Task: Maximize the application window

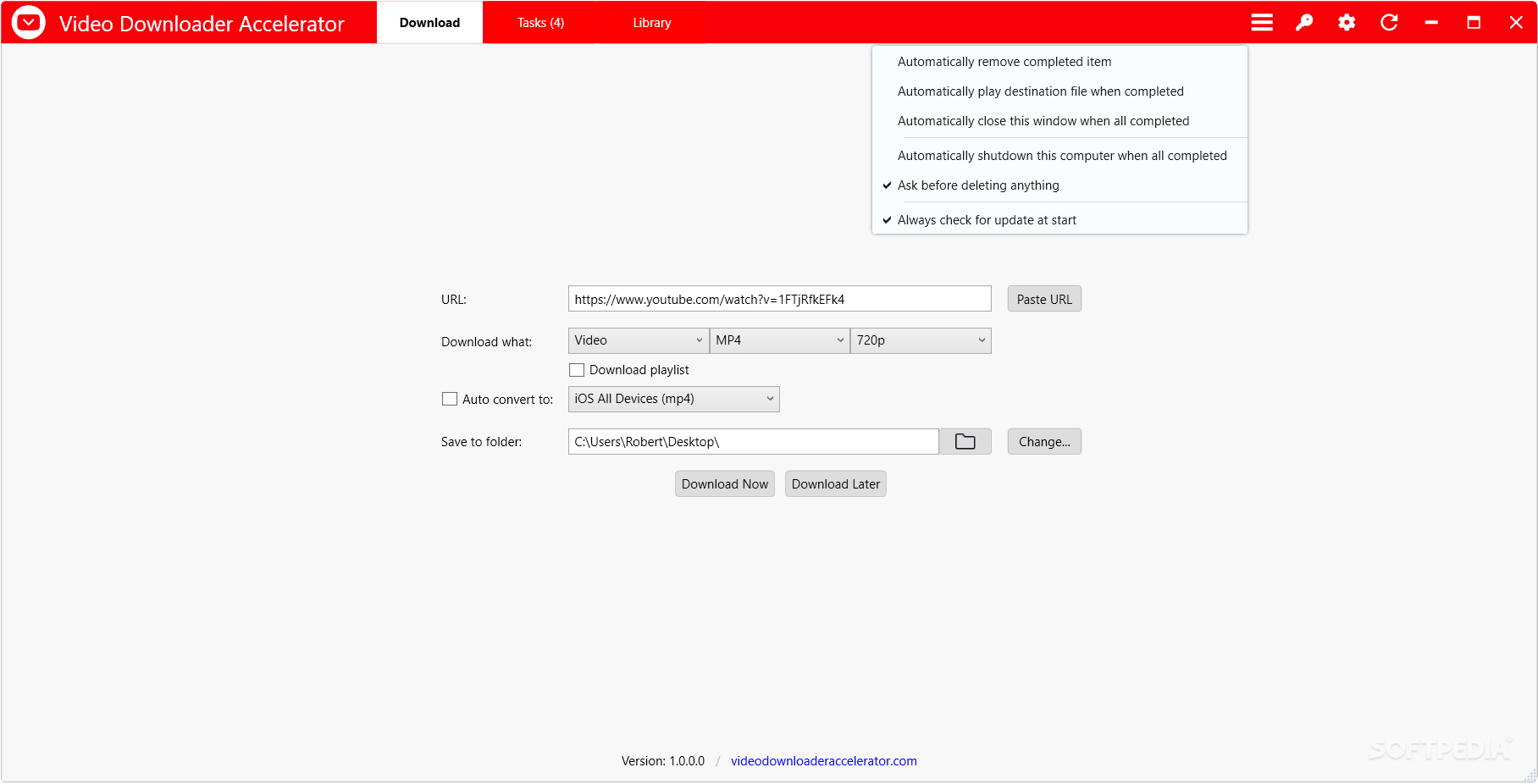Action: (1474, 23)
